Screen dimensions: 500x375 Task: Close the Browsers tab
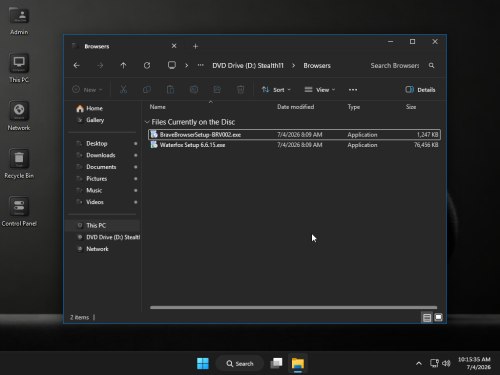(174, 46)
